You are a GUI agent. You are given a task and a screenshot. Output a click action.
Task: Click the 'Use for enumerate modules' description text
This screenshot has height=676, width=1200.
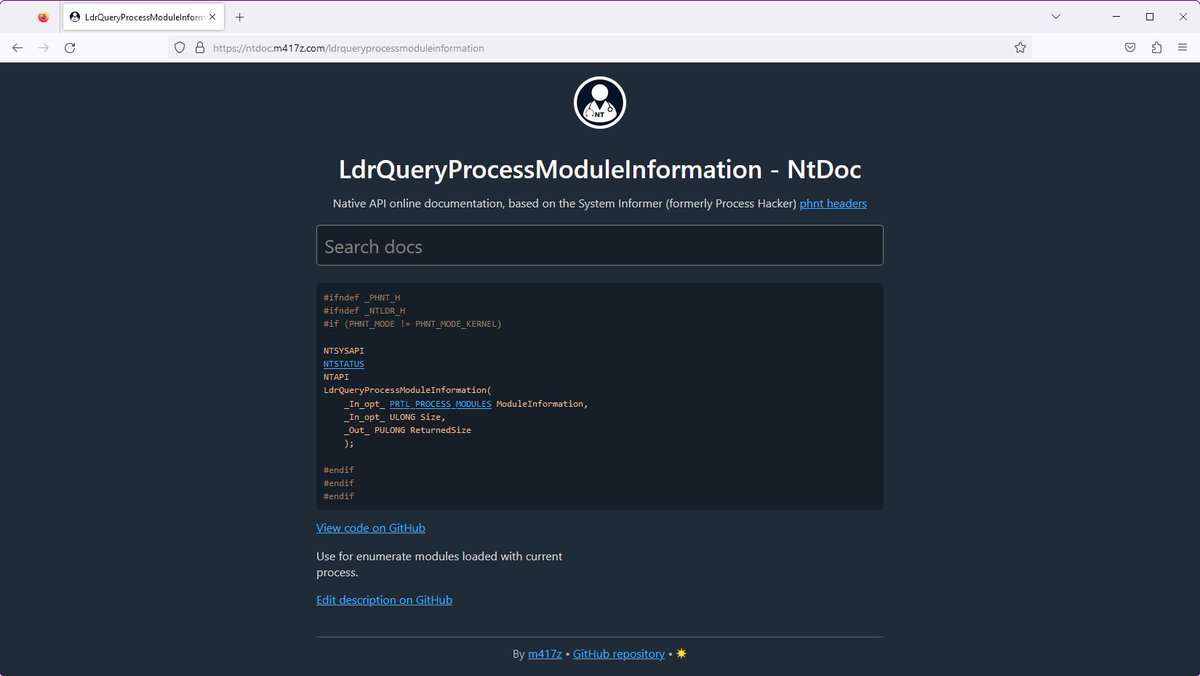pyautogui.click(x=439, y=564)
